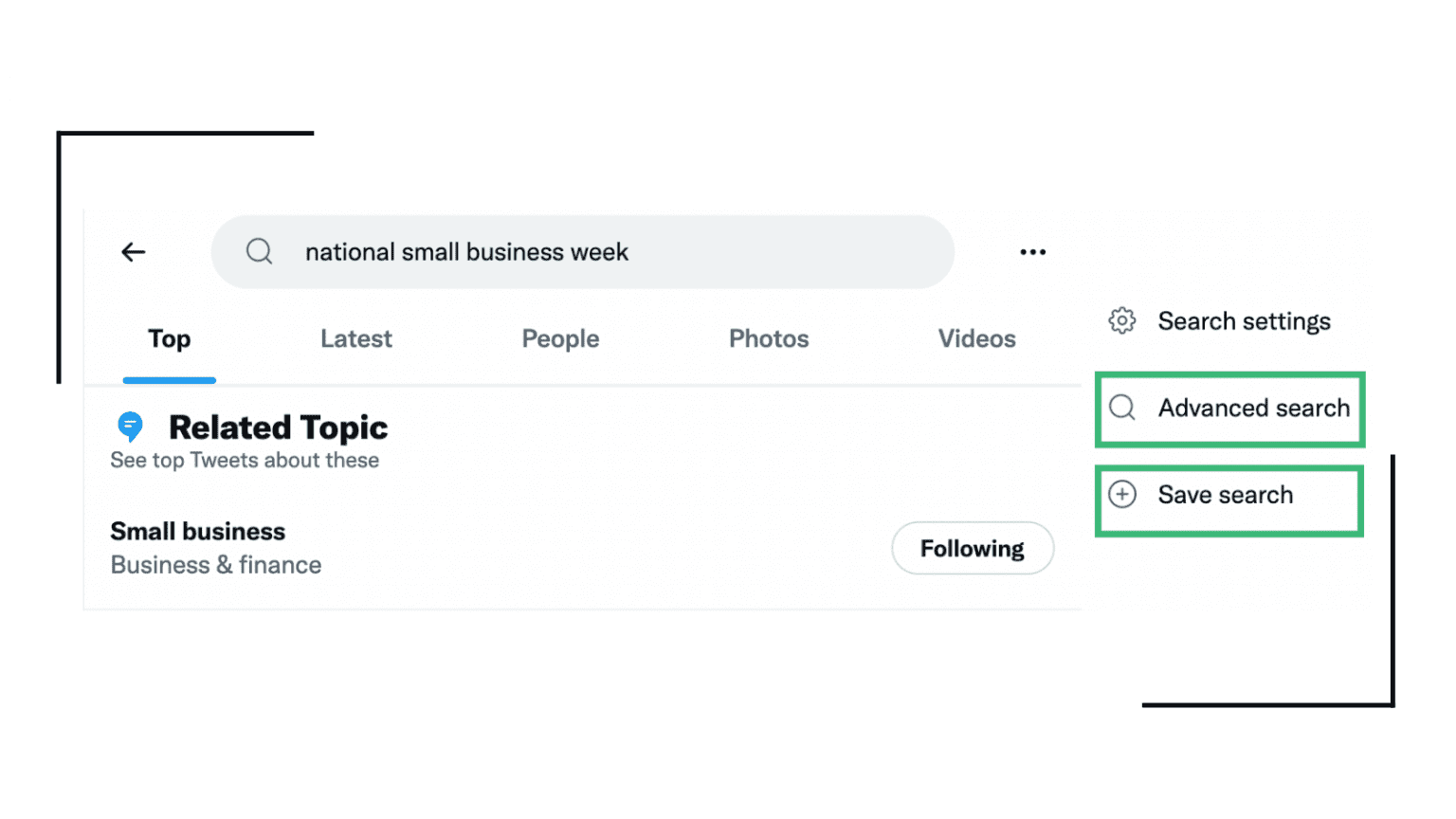Click the Advanced search magnifier icon
1456x819 pixels.
1121,408
